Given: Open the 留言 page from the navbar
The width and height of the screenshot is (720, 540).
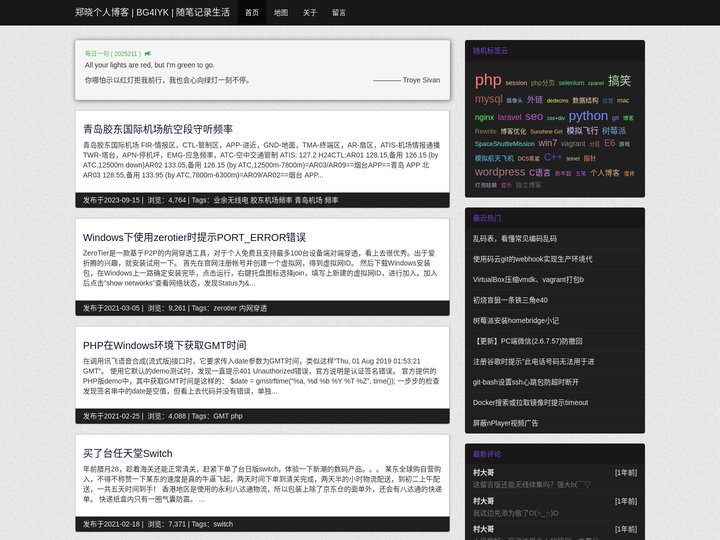Looking at the screenshot, I should pyautogui.click(x=339, y=13).
